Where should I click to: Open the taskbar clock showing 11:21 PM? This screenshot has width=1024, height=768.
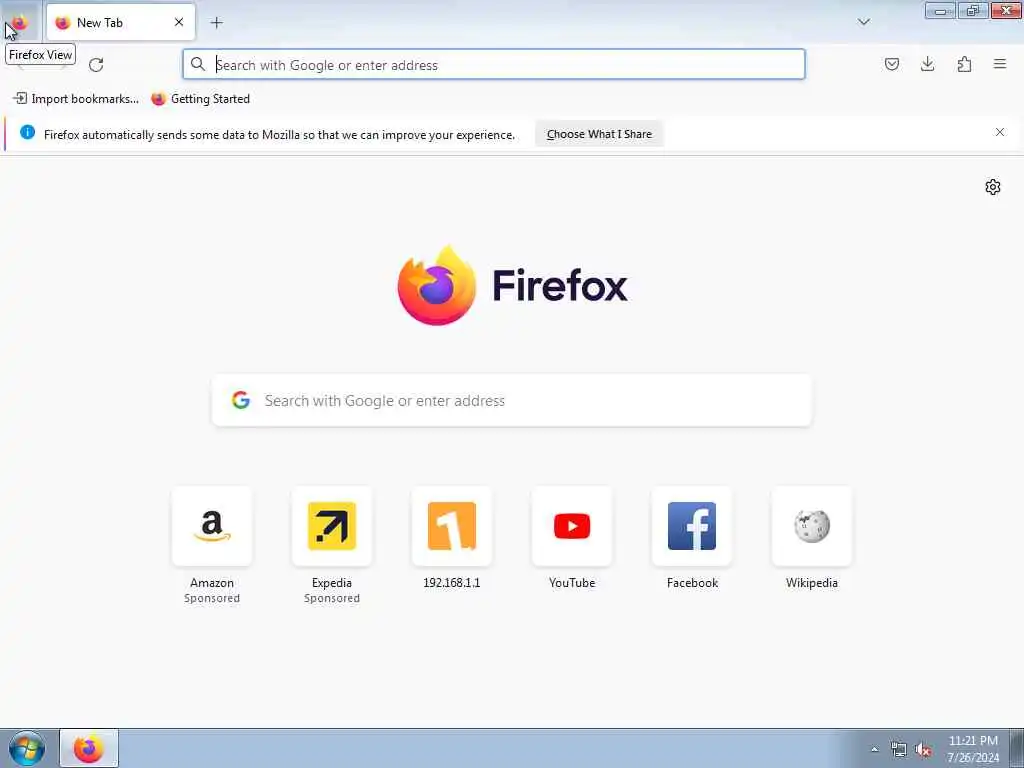[x=973, y=749]
